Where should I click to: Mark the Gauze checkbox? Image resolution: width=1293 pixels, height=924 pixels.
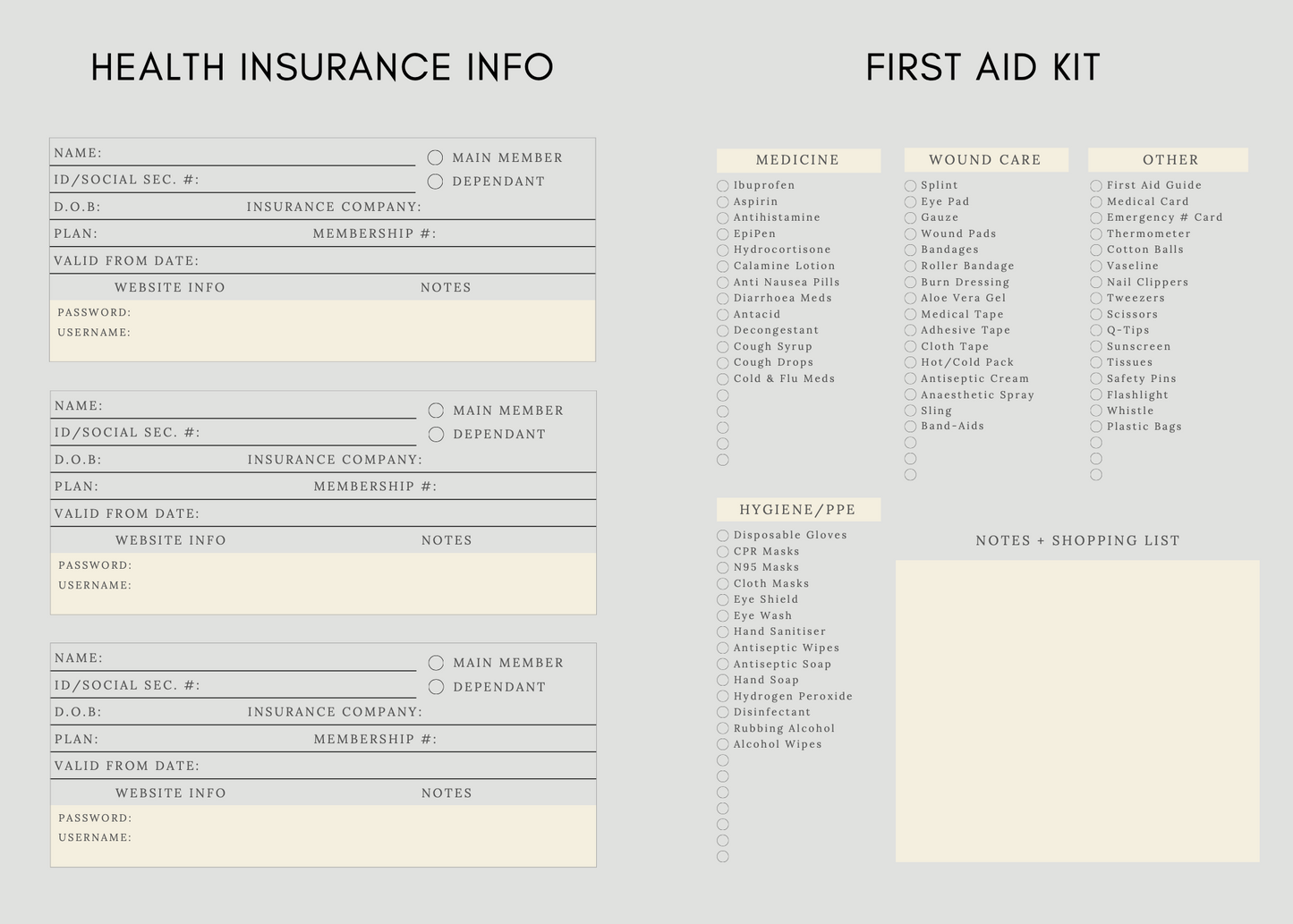tap(910, 218)
